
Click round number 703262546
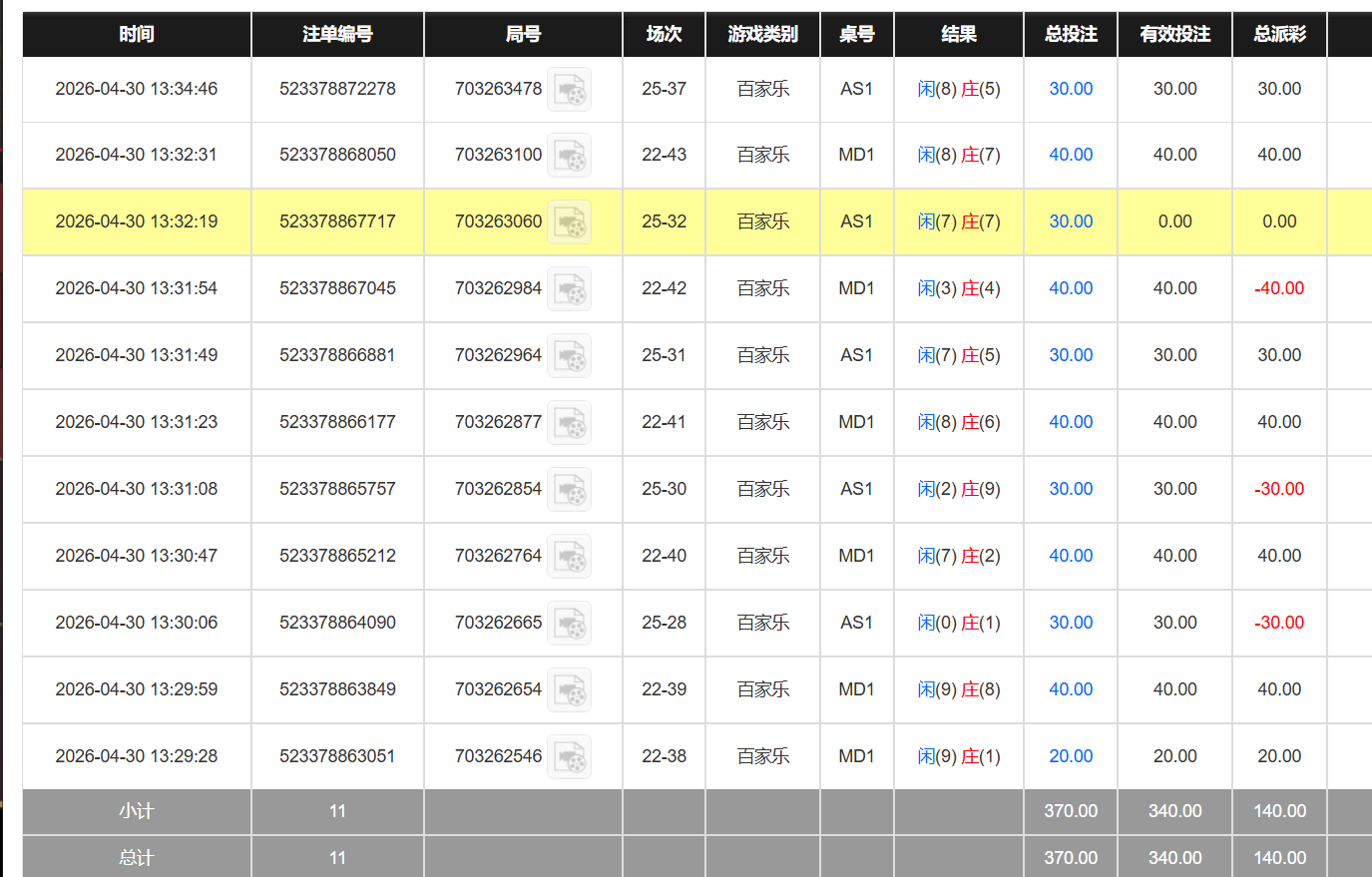tap(498, 756)
